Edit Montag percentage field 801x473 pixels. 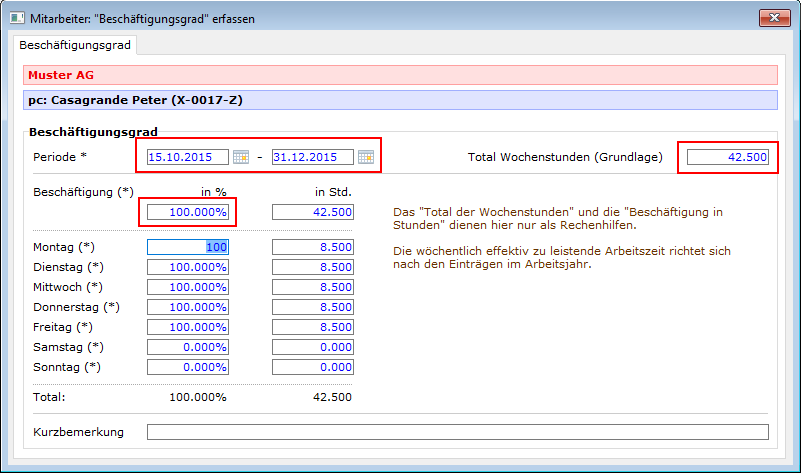189,247
